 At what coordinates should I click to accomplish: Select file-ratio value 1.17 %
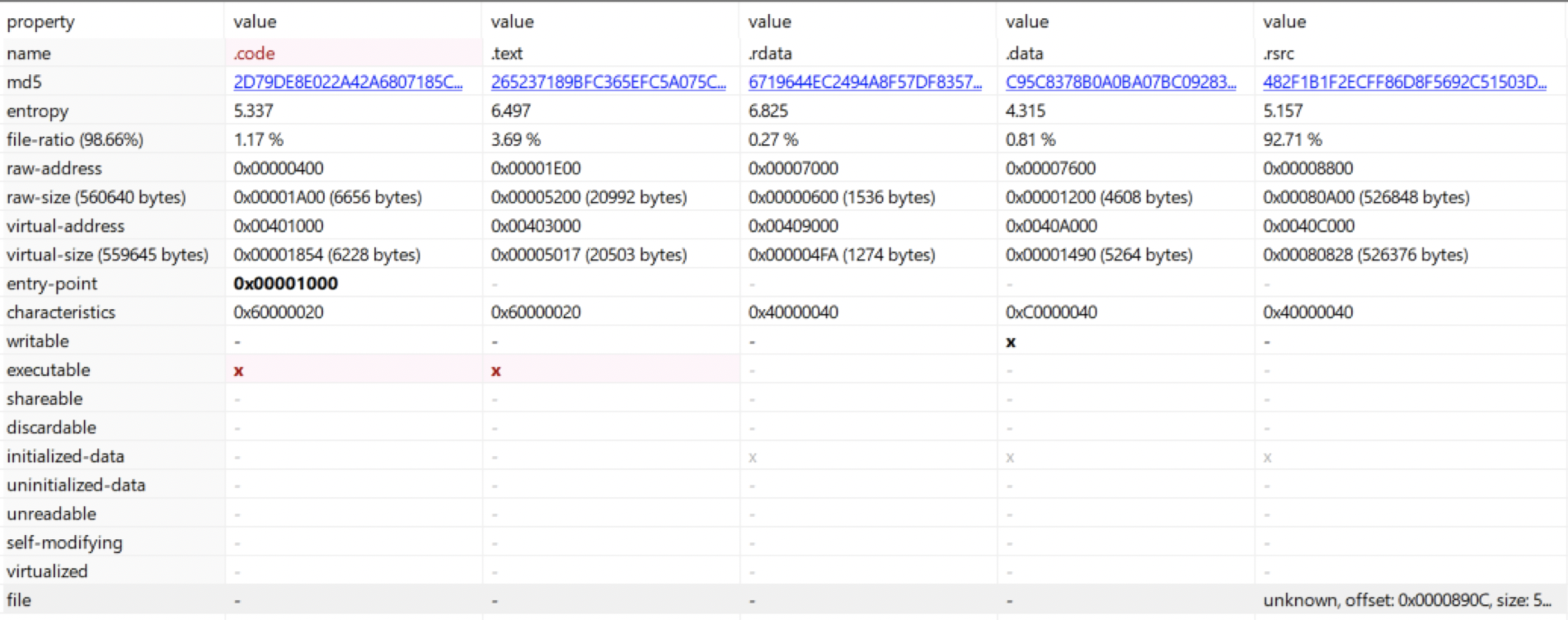click(x=258, y=139)
